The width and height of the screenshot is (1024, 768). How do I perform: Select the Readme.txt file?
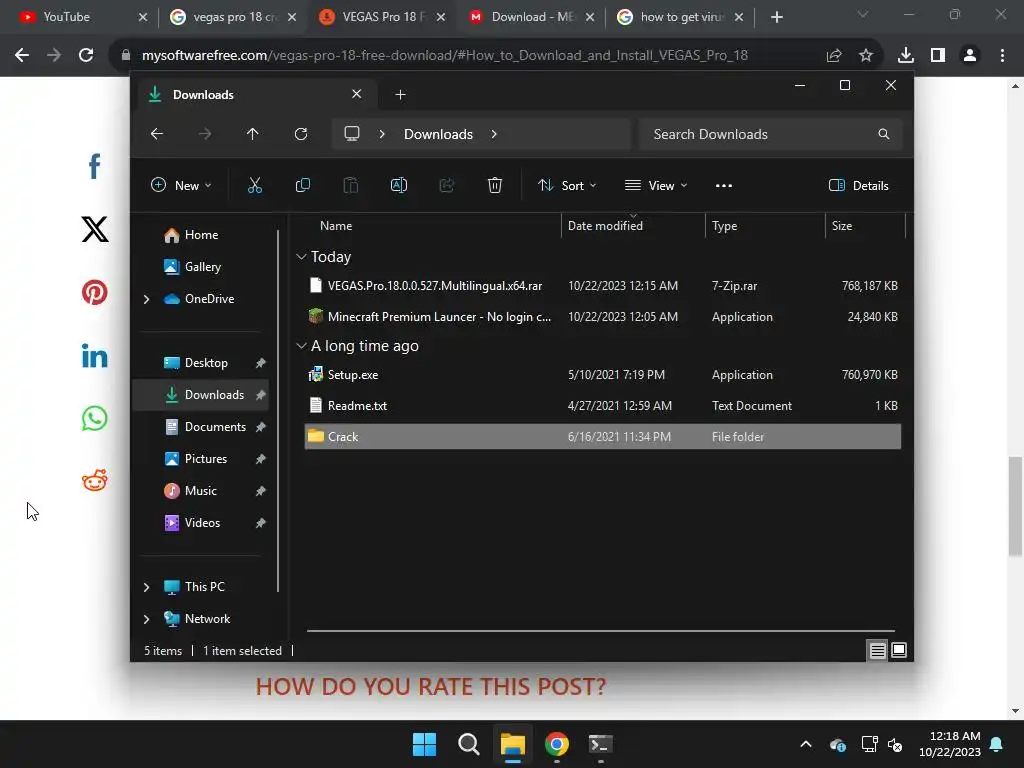(603, 406)
